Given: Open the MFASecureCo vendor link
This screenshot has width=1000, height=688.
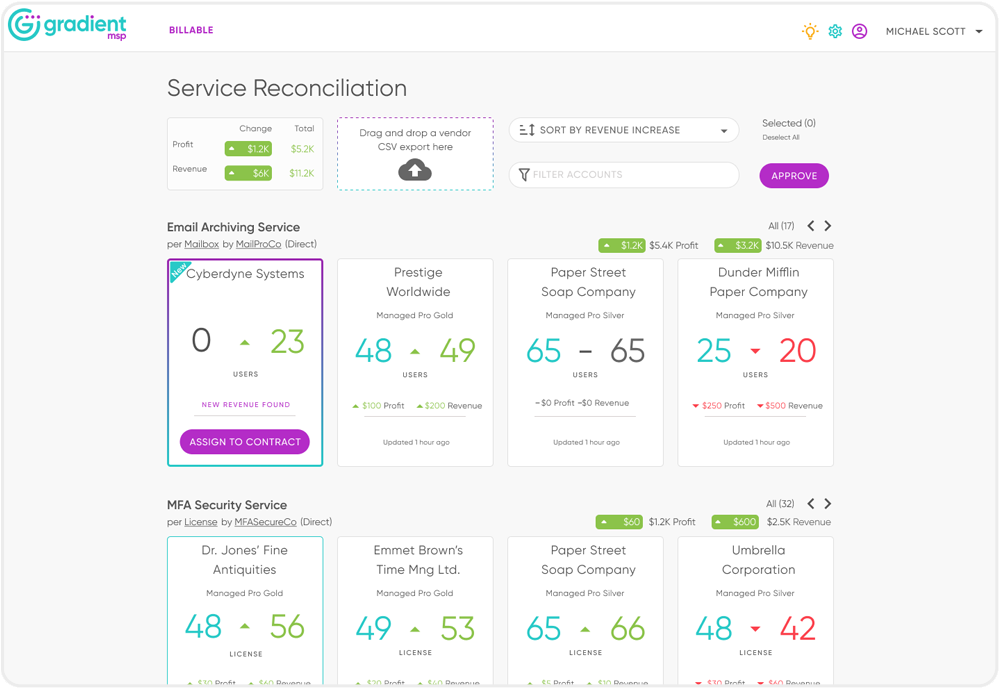Looking at the screenshot, I should pyautogui.click(x=265, y=522).
